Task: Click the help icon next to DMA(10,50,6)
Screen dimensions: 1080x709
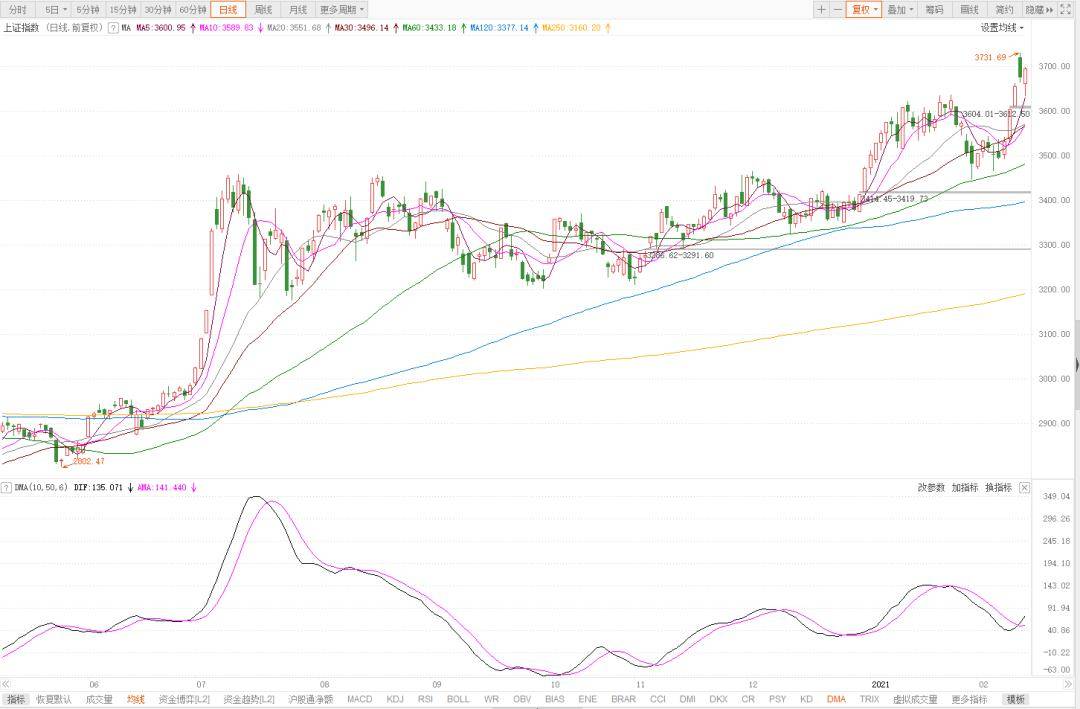Action: [6, 487]
